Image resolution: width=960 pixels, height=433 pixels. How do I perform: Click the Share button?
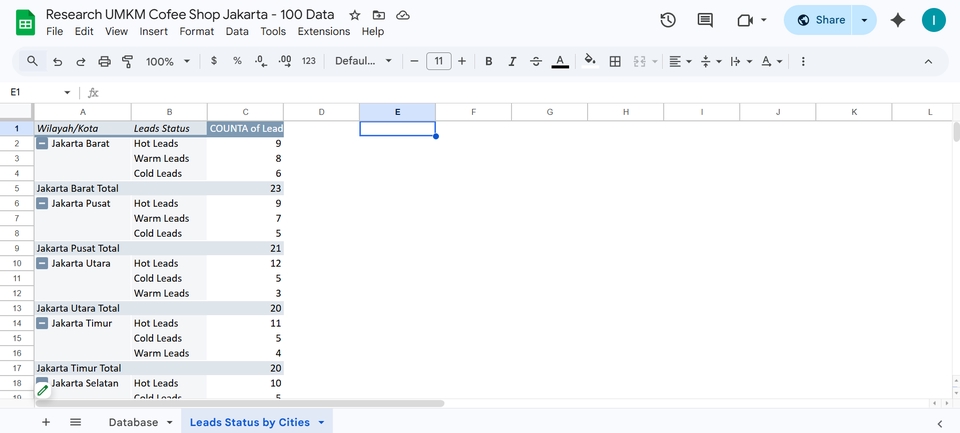(820, 20)
